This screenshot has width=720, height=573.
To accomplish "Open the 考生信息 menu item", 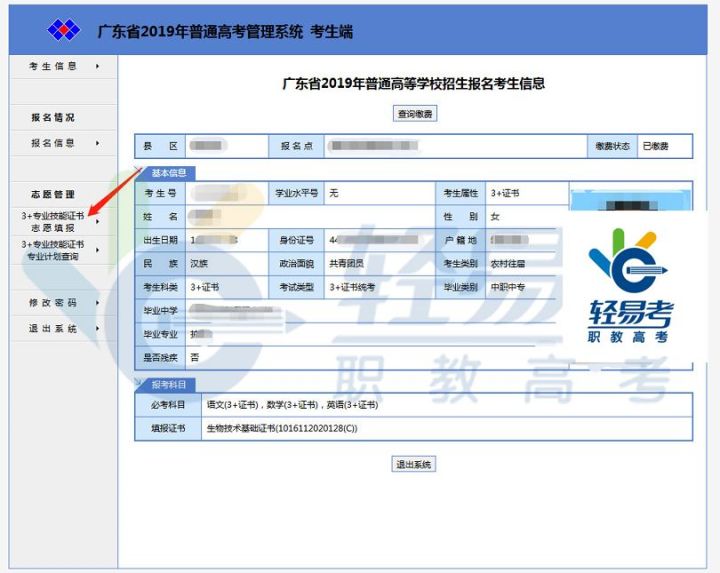I will 52,67.
